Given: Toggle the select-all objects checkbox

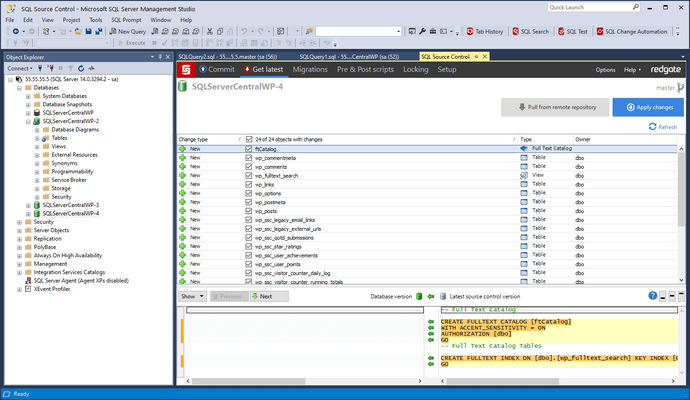Looking at the screenshot, I should click(249, 139).
